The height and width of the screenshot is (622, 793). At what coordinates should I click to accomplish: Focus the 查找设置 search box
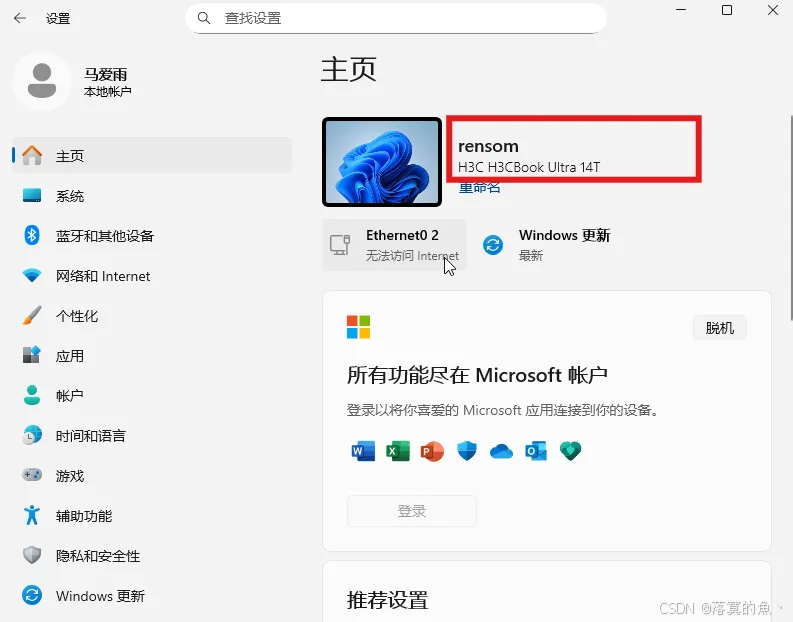(x=396, y=18)
